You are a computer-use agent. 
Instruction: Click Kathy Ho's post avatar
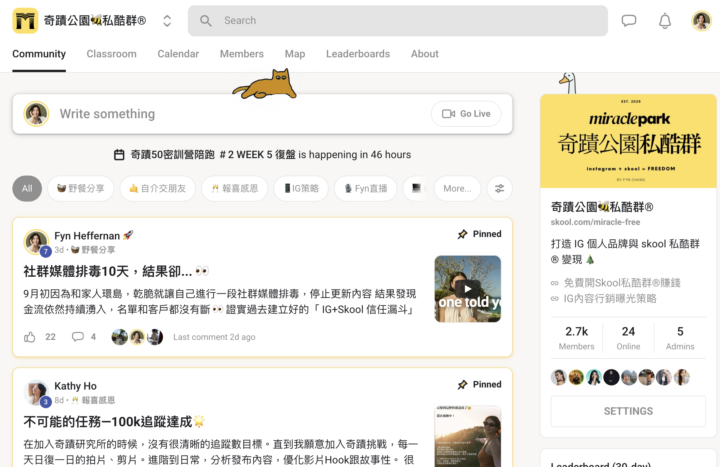click(x=36, y=393)
